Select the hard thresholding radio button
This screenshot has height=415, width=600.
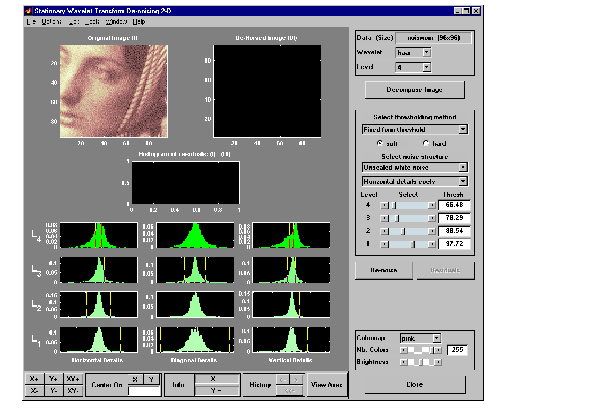[427, 142]
